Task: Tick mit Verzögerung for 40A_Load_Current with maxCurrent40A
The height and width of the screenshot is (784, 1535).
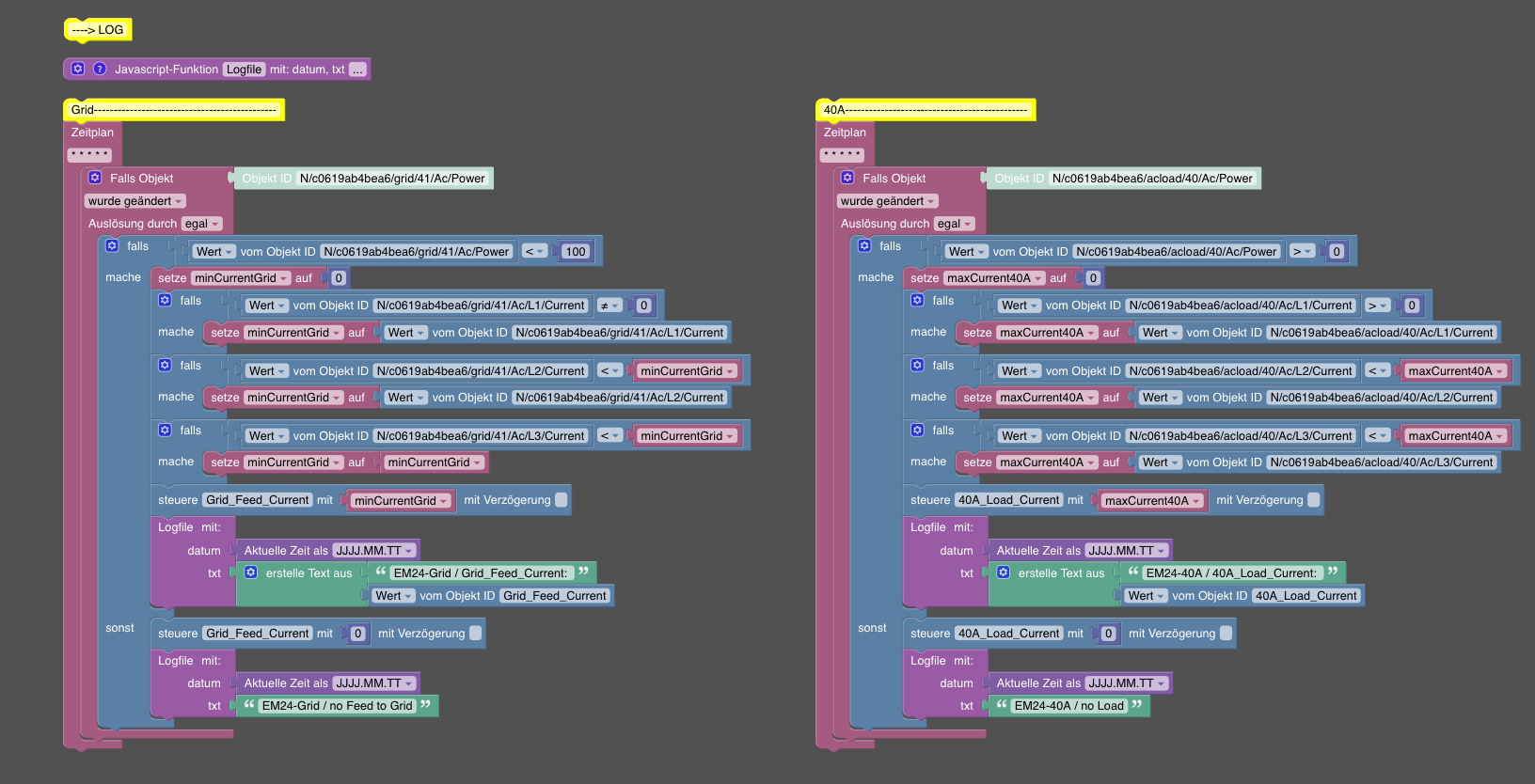Action: pyautogui.click(x=1314, y=500)
